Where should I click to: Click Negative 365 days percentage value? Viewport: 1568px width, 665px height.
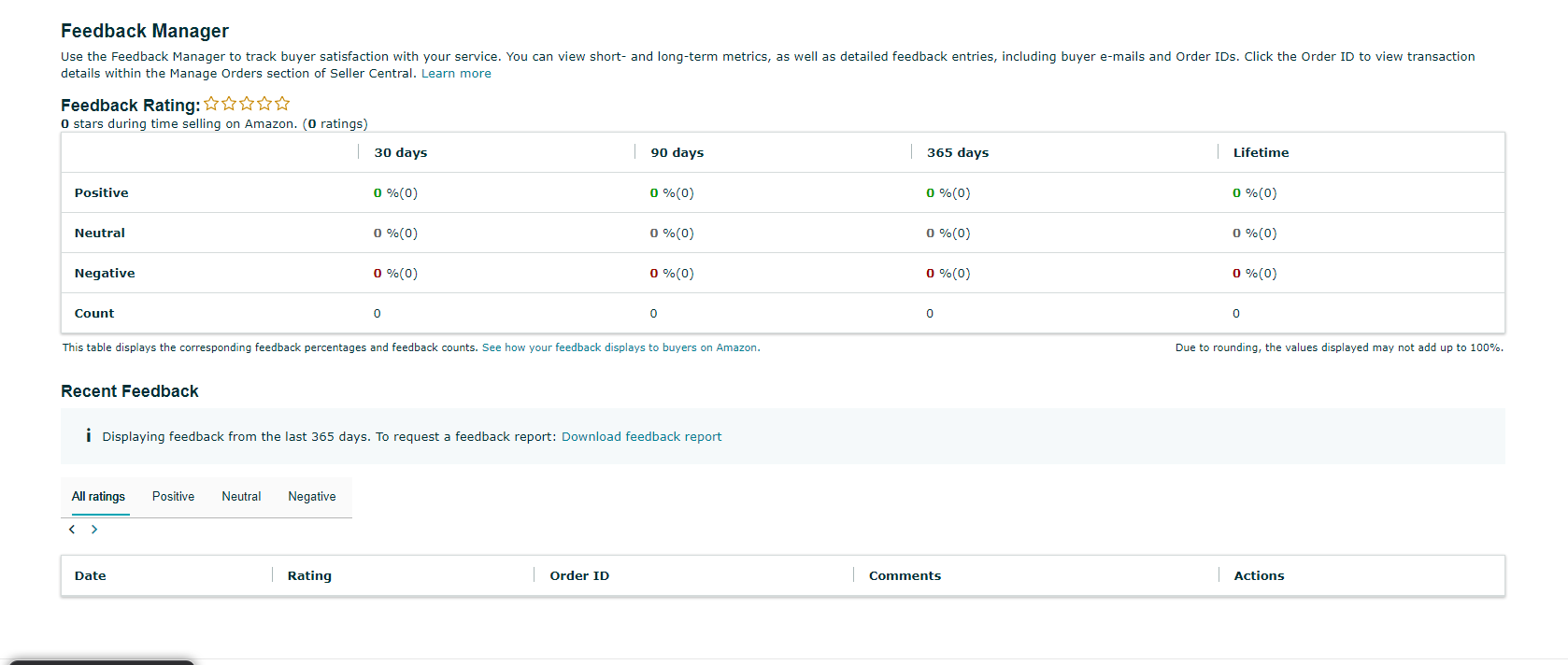[948, 274]
